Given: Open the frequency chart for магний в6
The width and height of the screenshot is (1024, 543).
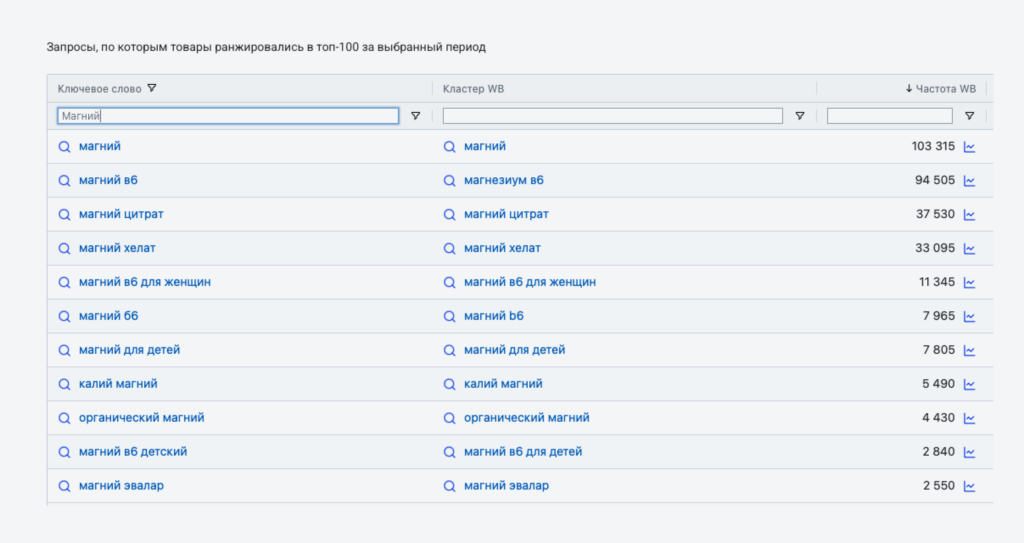Looking at the screenshot, I should (x=969, y=181).
